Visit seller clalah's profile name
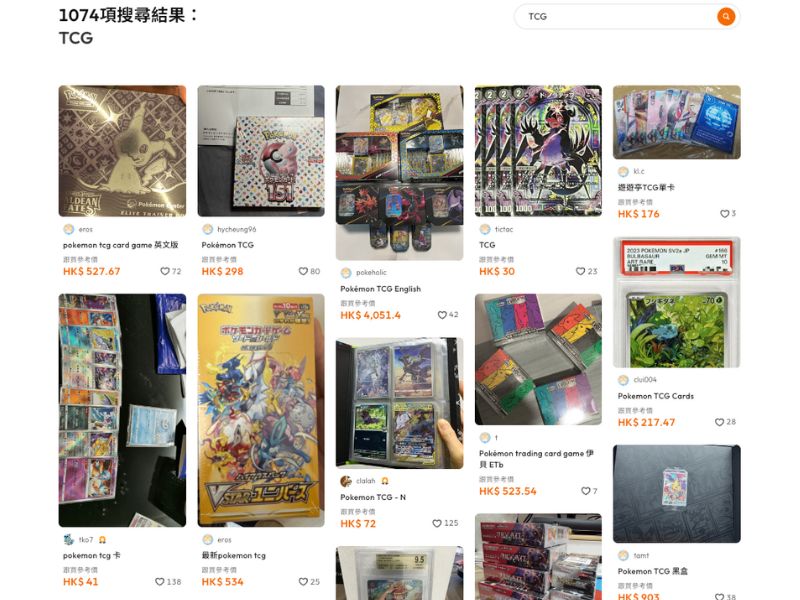 coord(365,481)
